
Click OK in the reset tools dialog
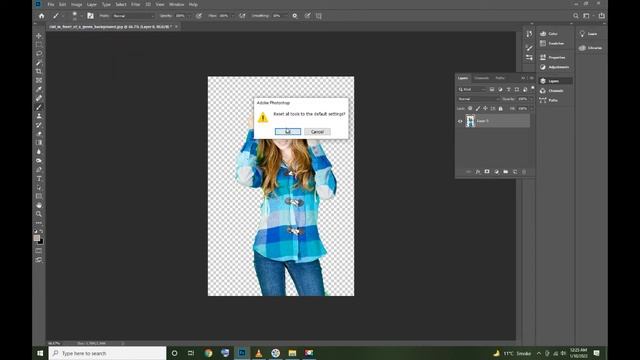click(x=288, y=132)
